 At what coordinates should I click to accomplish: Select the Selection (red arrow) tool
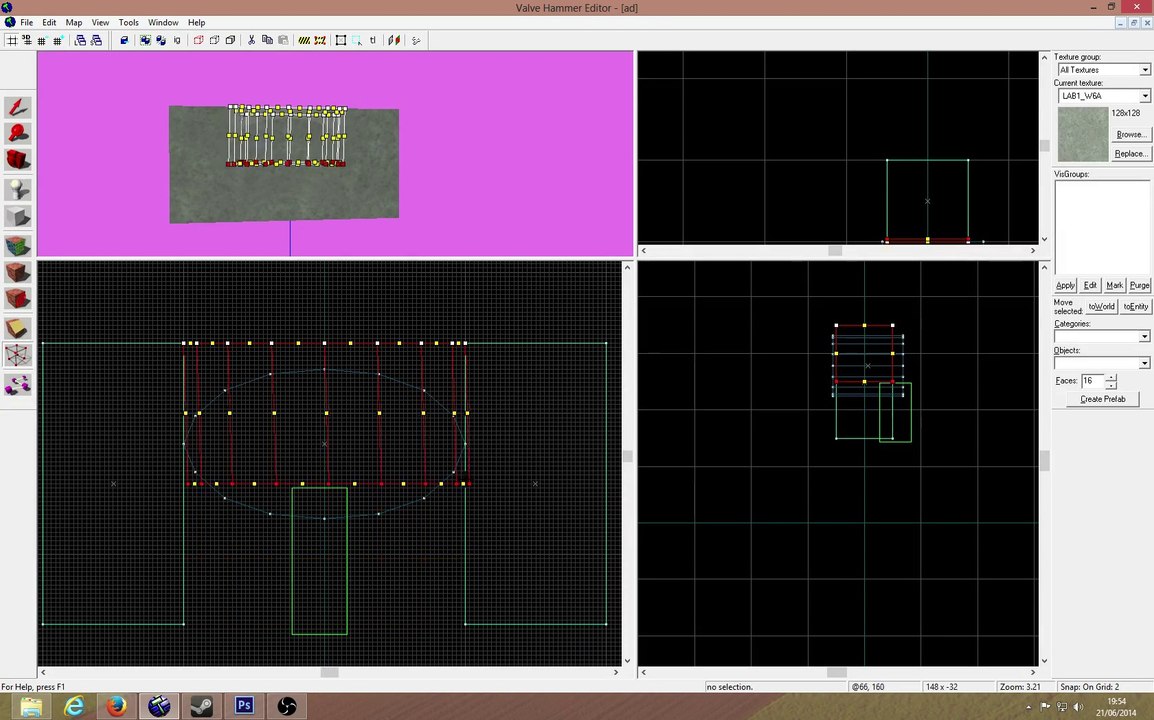18,107
